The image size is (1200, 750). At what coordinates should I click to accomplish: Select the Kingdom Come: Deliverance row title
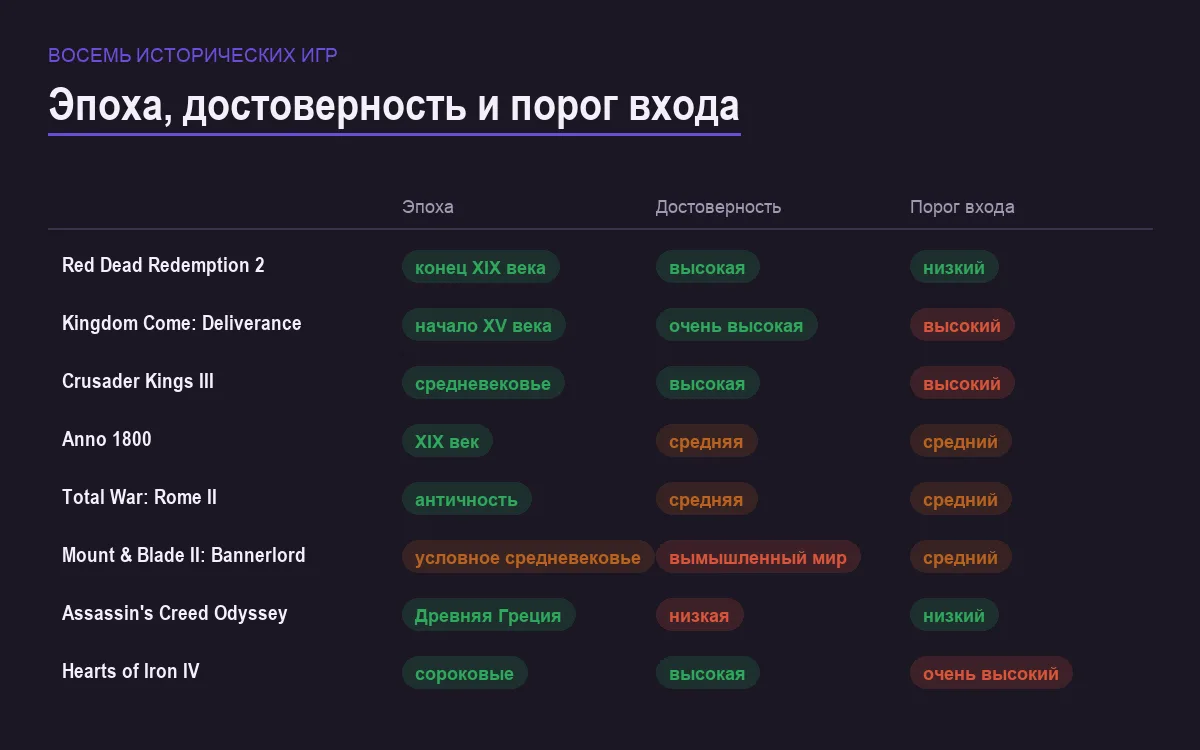click(181, 323)
